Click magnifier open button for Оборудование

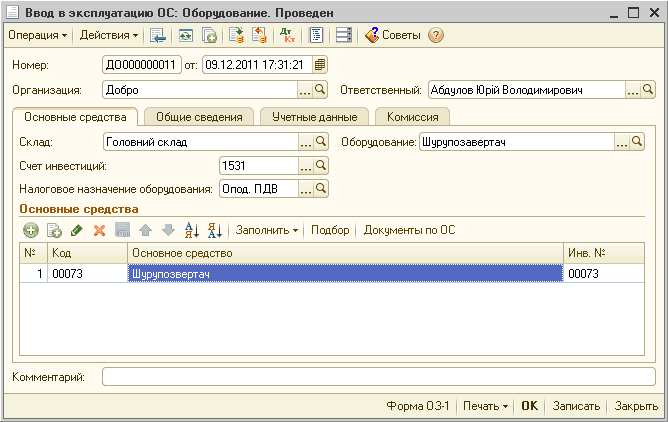click(x=637, y=142)
